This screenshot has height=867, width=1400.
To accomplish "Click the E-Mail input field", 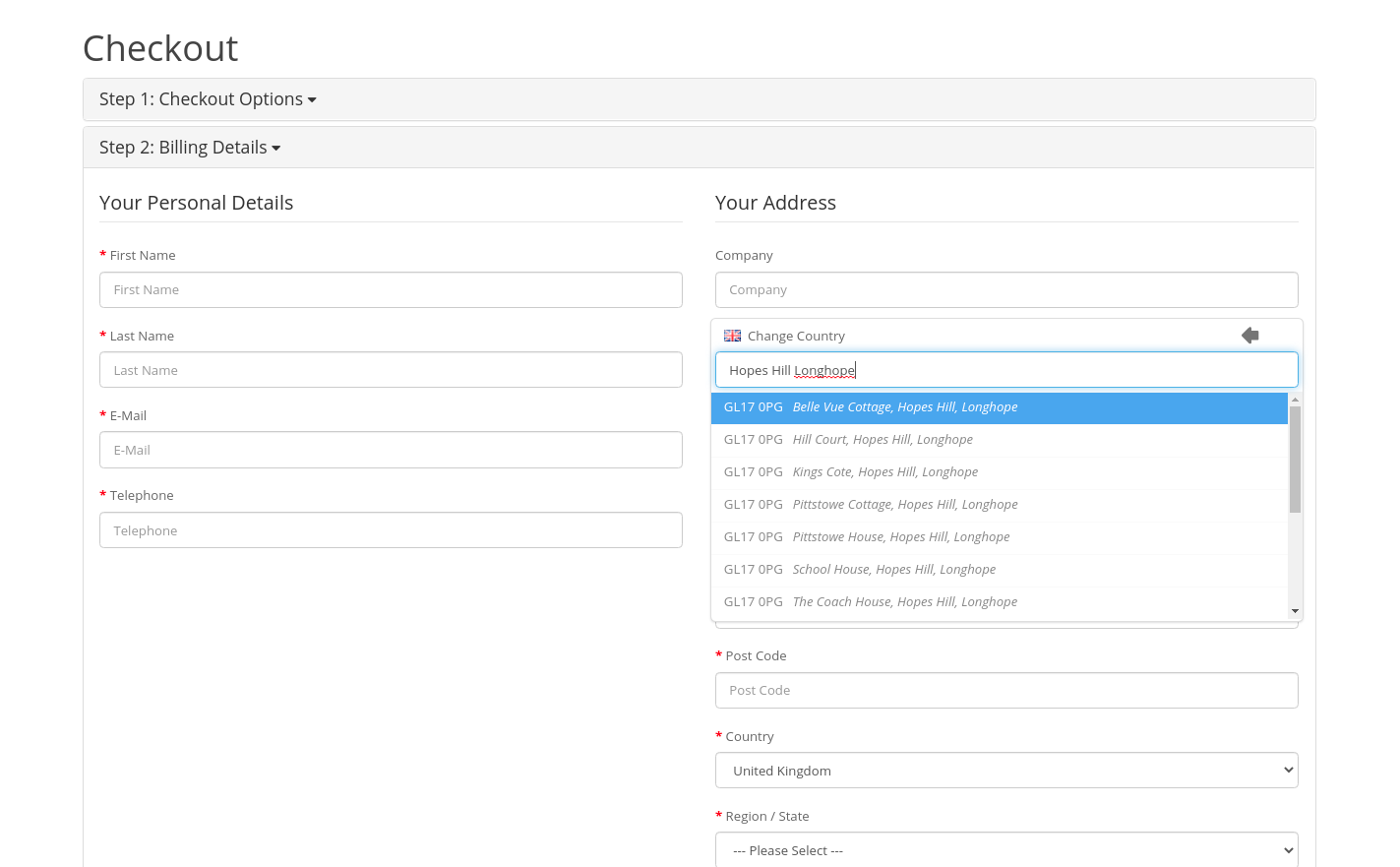I will tap(391, 450).
